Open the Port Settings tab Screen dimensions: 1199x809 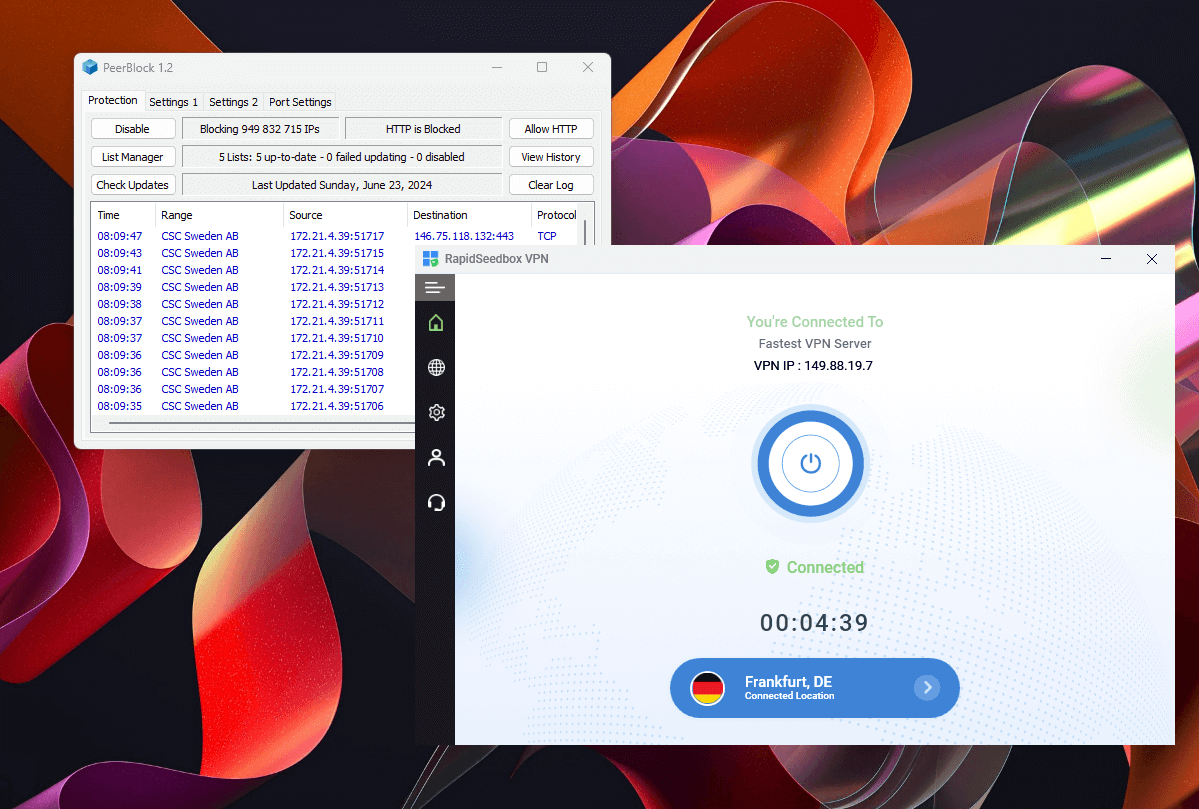click(300, 102)
